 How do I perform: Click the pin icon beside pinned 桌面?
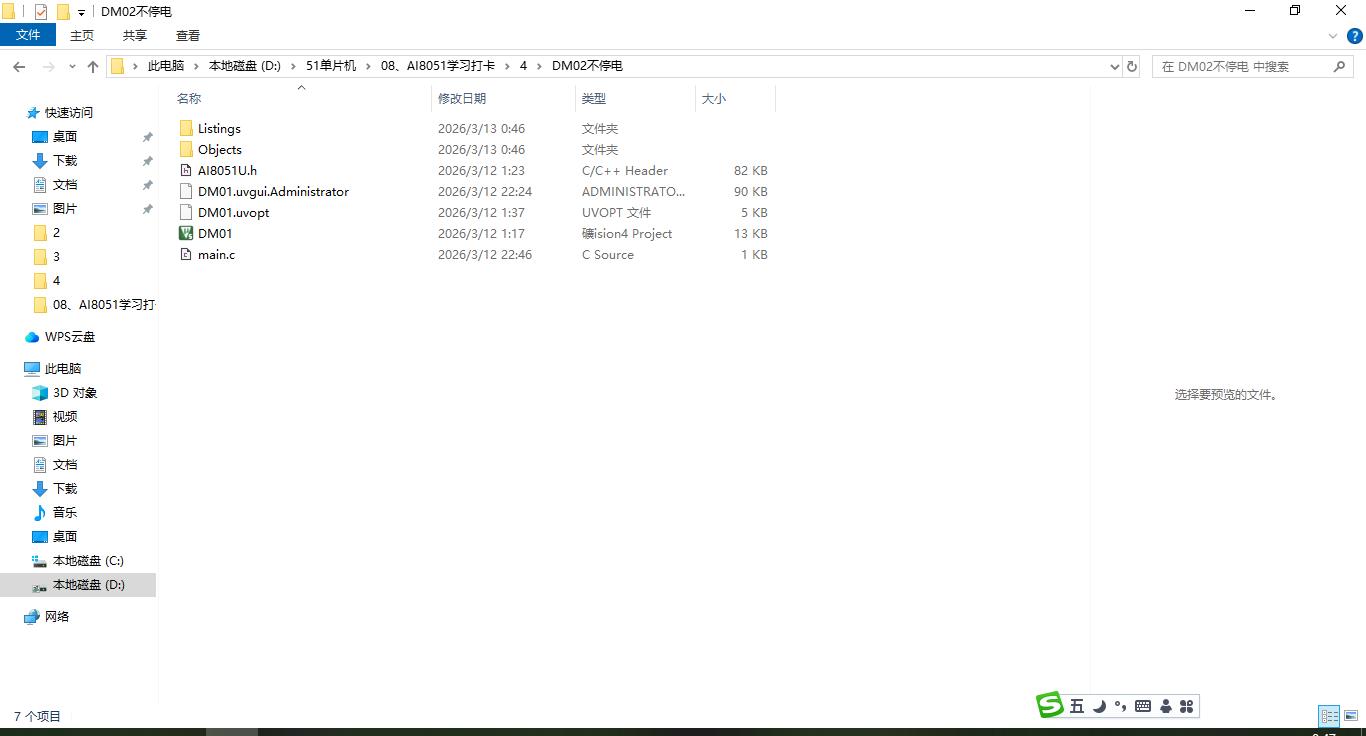pos(147,137)
